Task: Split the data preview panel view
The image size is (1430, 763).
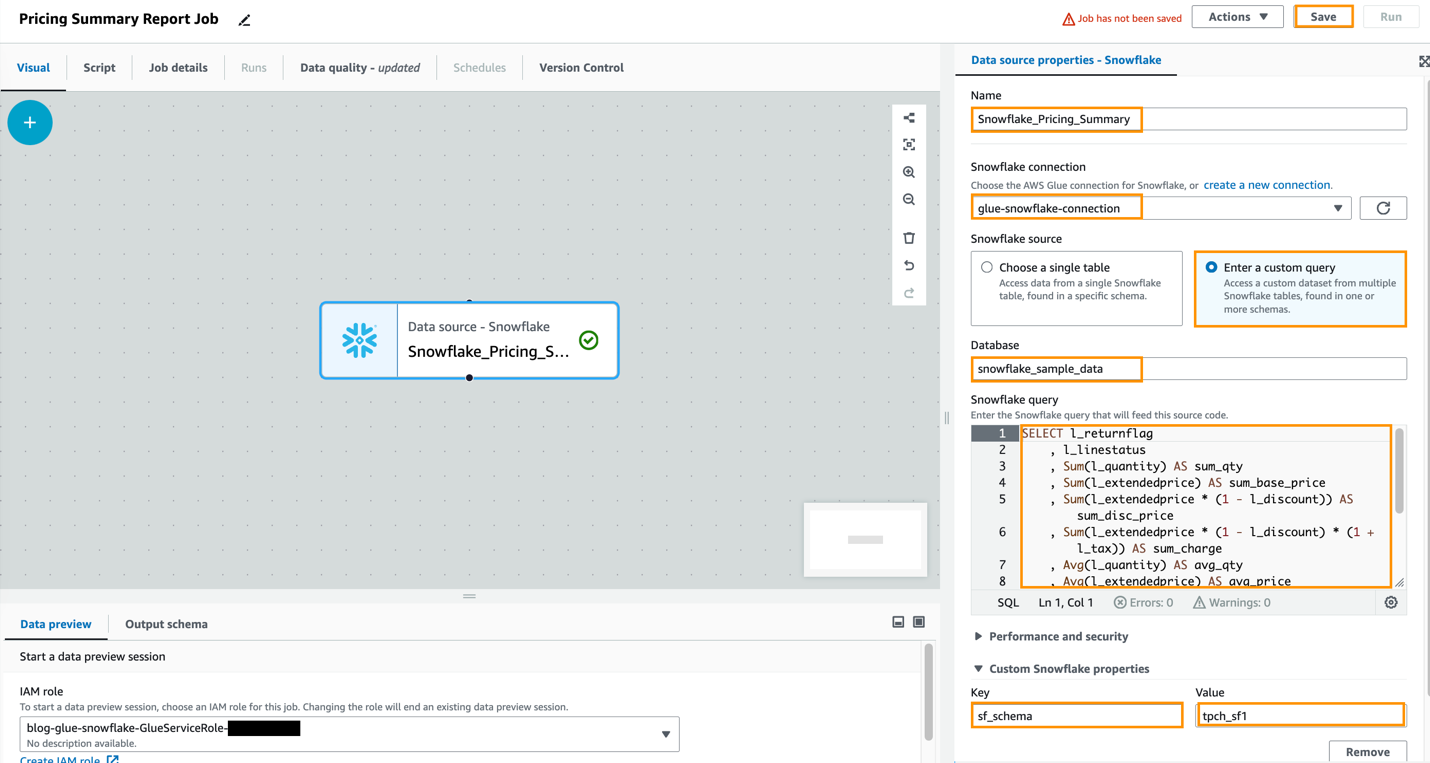Action: (898, 622)
